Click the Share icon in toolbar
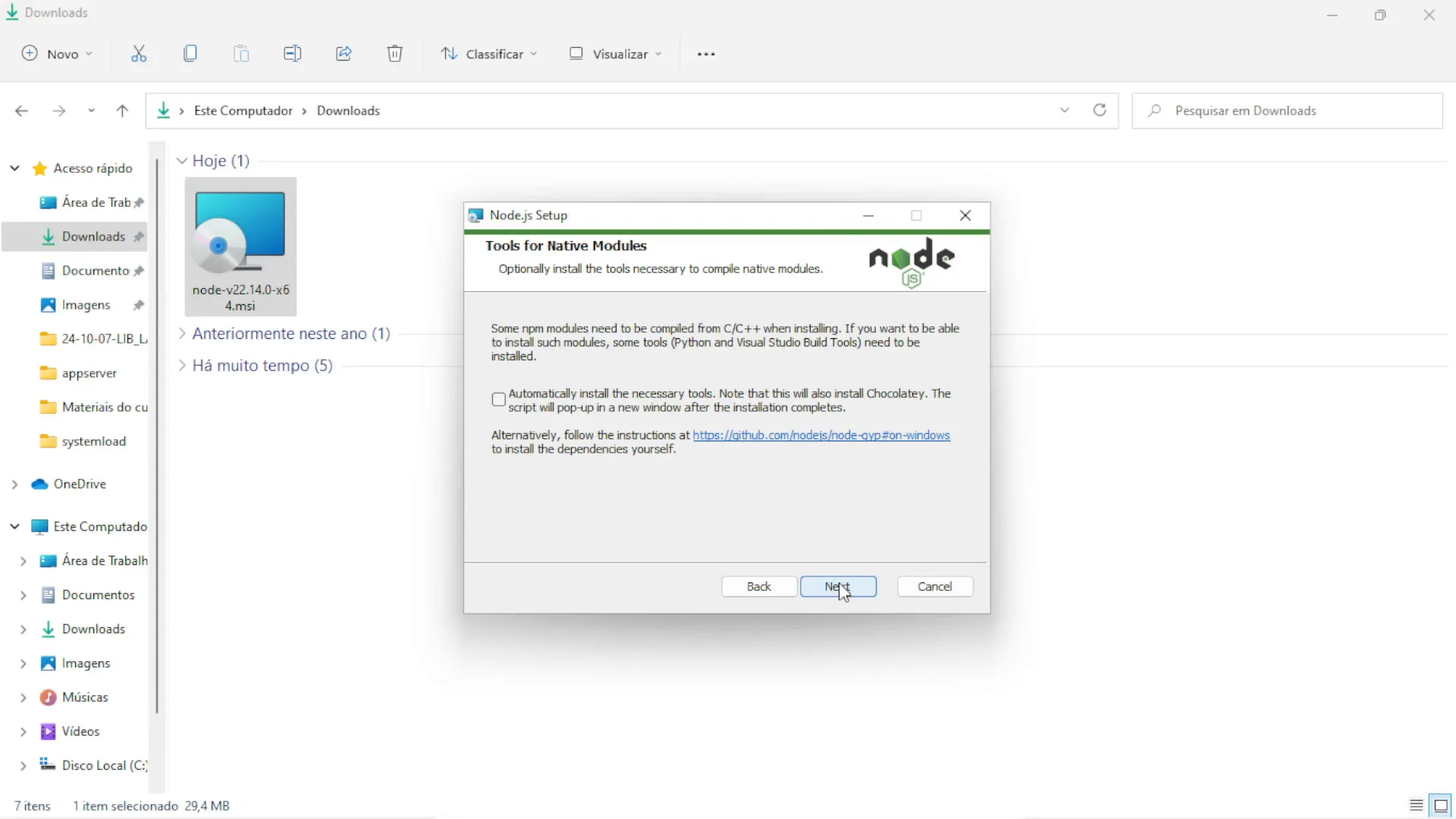This screenshot has height=819, width=1456. pyautogui.click(x=344, y=54)
